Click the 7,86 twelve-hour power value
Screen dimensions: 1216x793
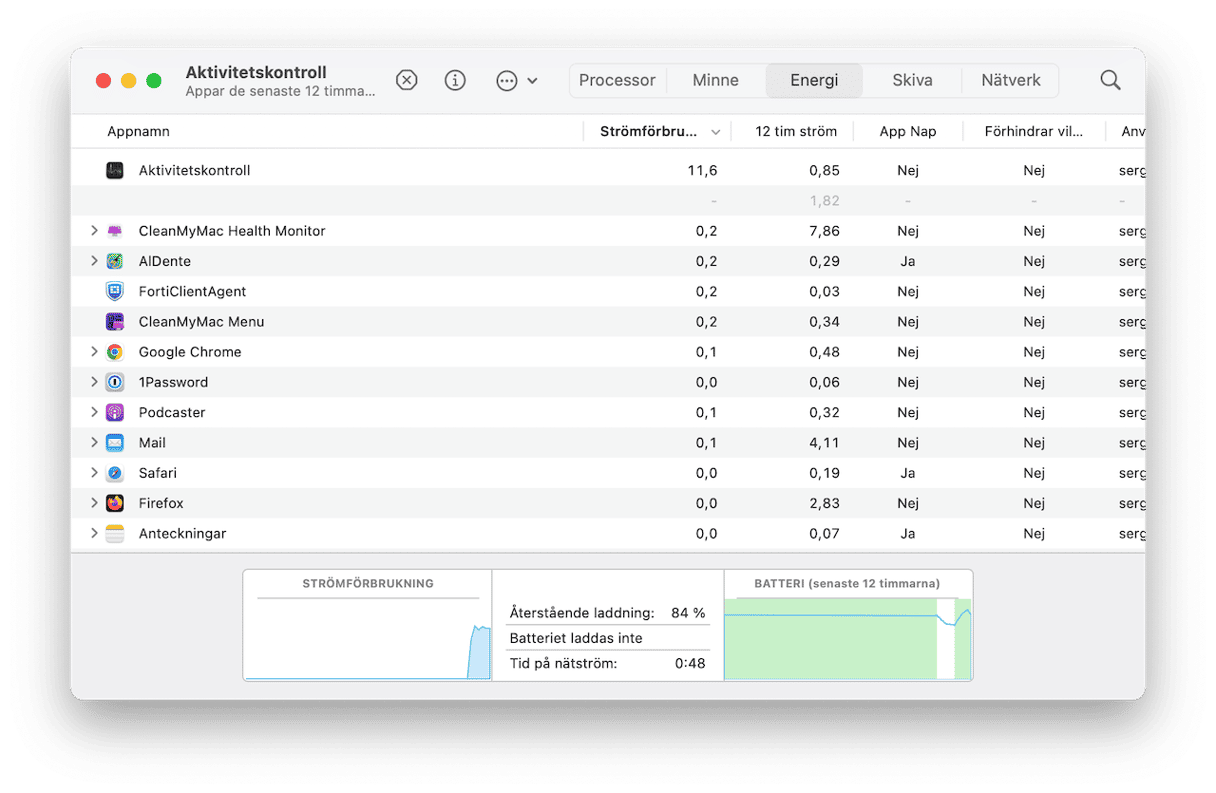click(x=824, y=231)
